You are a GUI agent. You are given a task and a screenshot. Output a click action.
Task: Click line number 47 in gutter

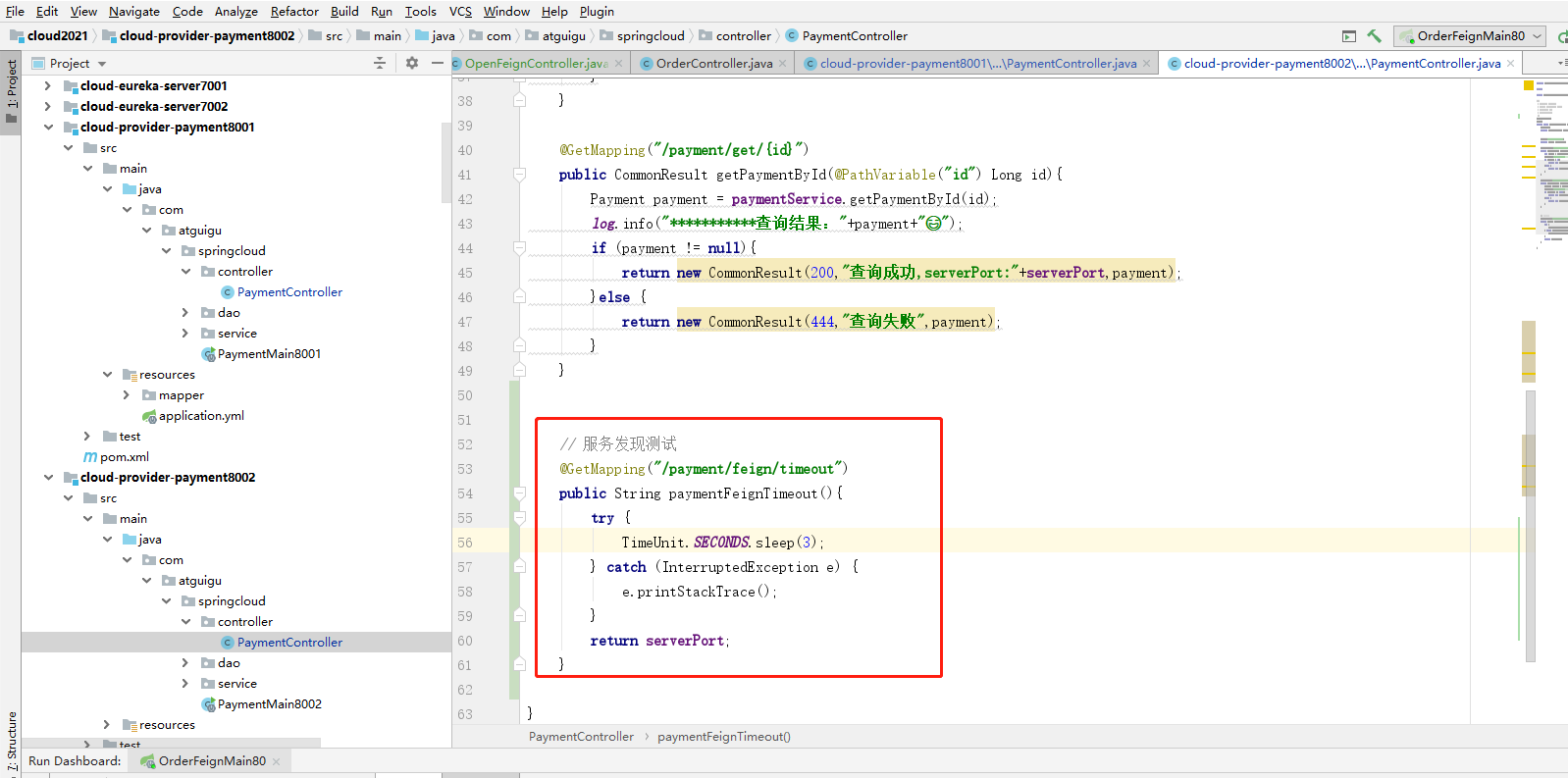pyautogui.click(x=465, y=322)
